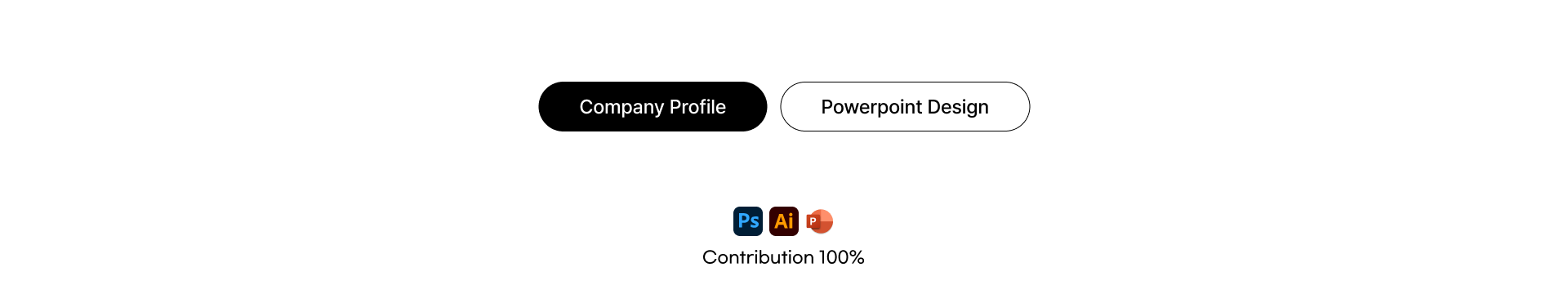Click the Photoshop Ps icon
The height and width of the screenshot is (294, 1568).
748,221
